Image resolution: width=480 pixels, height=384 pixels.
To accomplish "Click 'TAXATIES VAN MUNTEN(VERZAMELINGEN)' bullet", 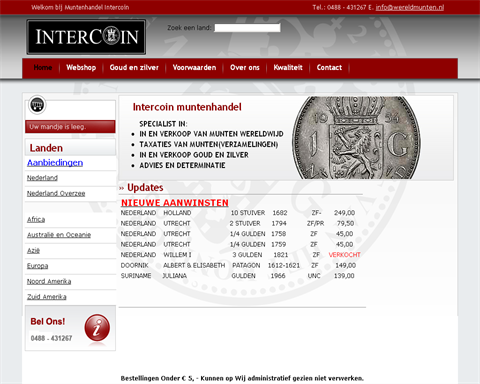I will click(x=209, y=144).
